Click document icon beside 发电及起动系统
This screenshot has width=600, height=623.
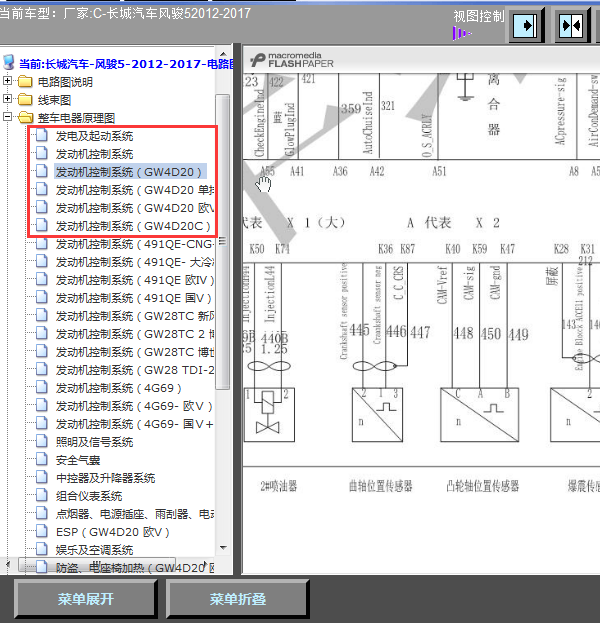41,135
